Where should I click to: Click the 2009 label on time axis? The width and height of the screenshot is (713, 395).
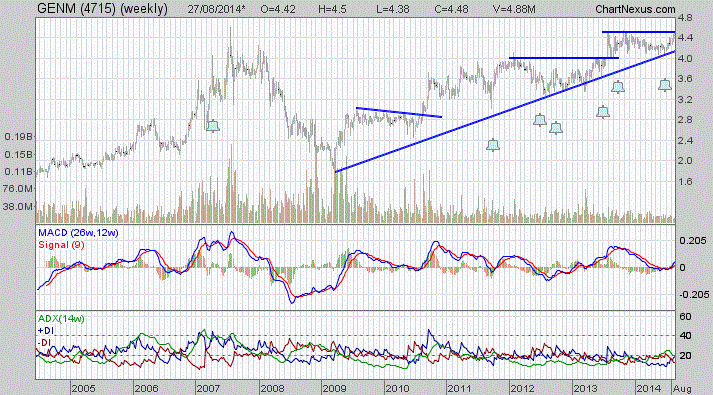click(x=334, y=389)
